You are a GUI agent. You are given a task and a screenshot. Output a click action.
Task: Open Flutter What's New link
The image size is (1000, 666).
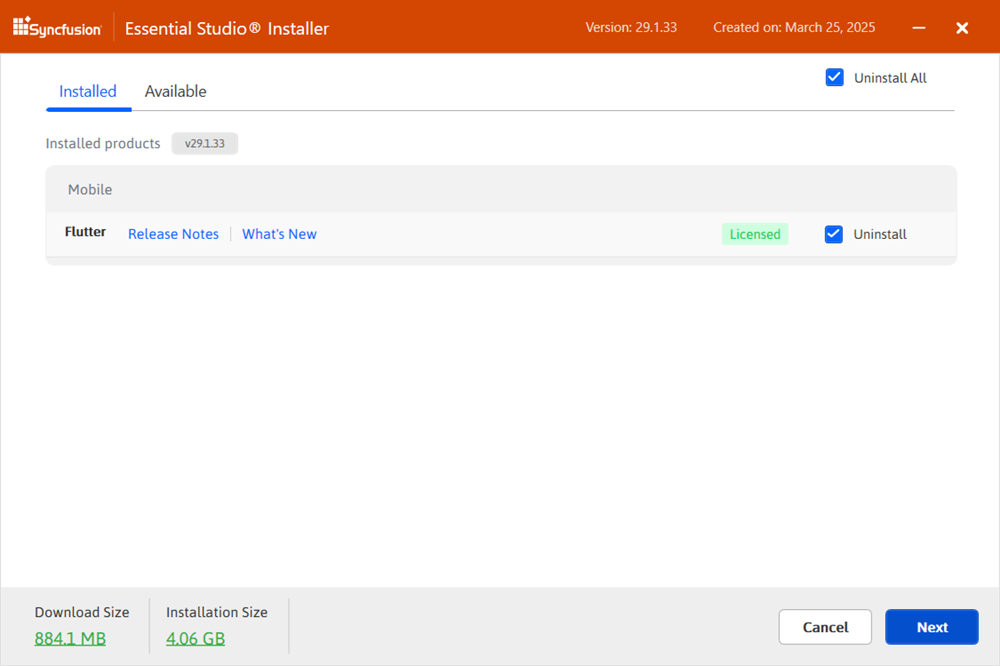[x=279, y=234]
